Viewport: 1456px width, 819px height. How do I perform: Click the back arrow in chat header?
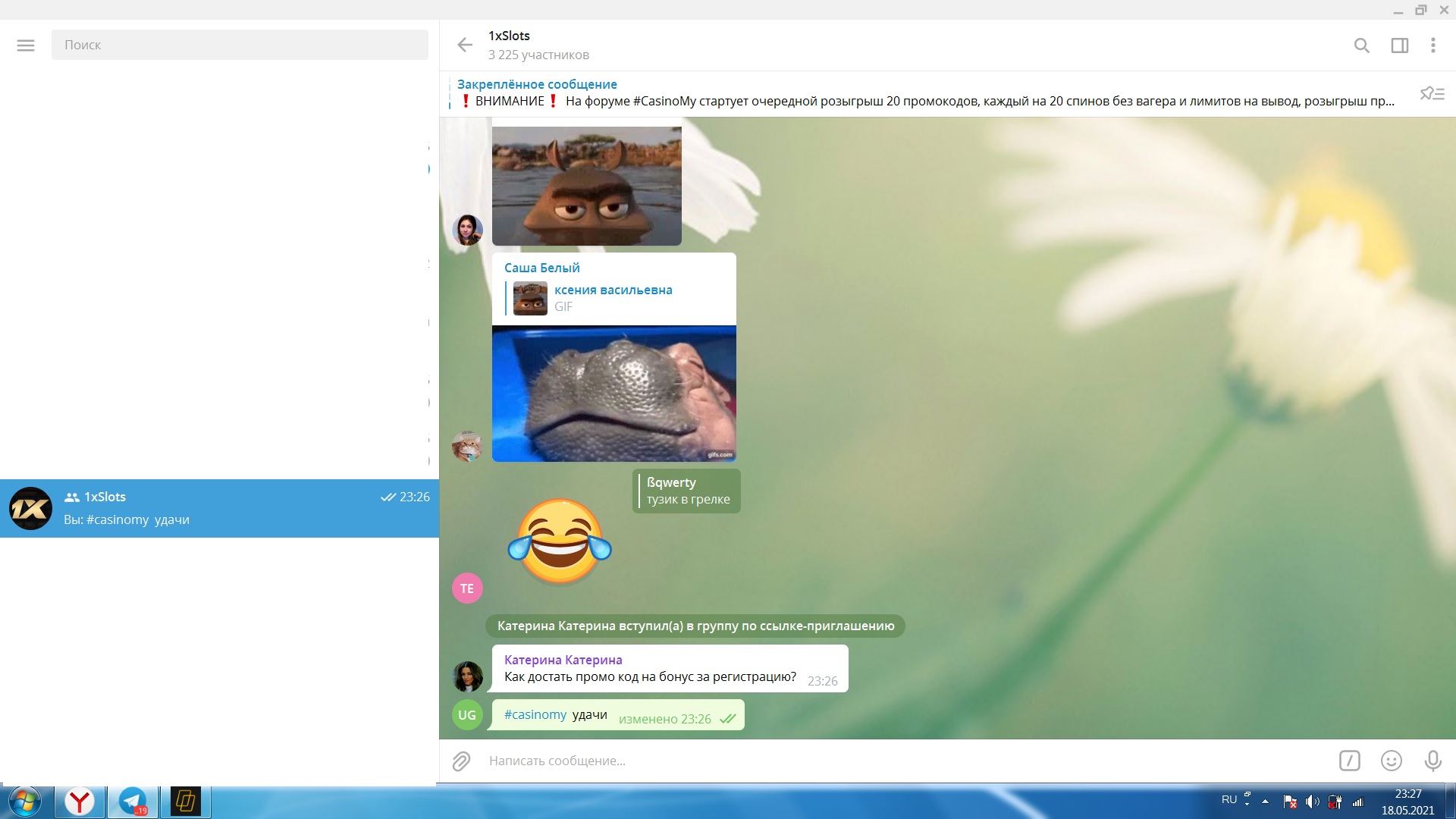coord(465,45)
